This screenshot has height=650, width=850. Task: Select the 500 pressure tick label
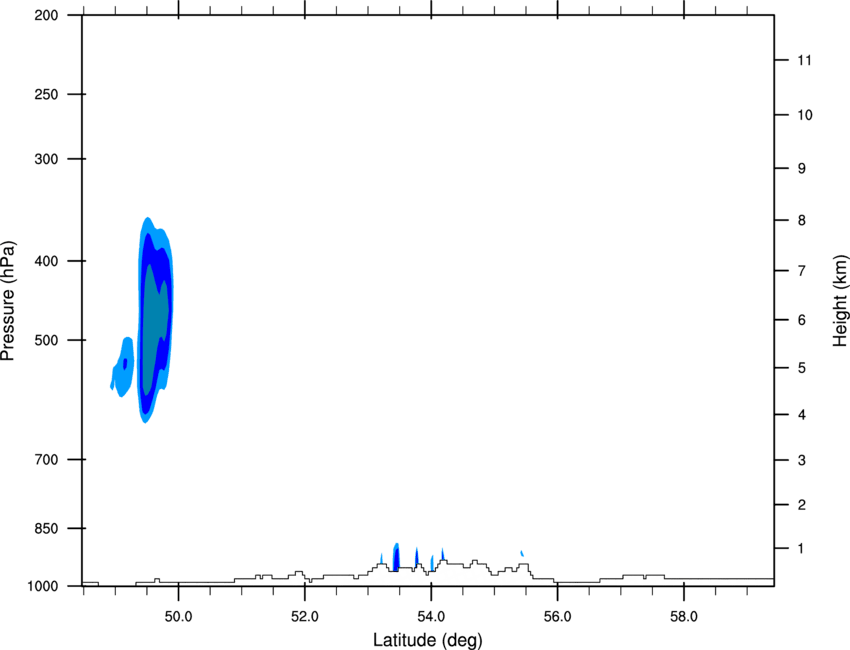click(46, 340)
